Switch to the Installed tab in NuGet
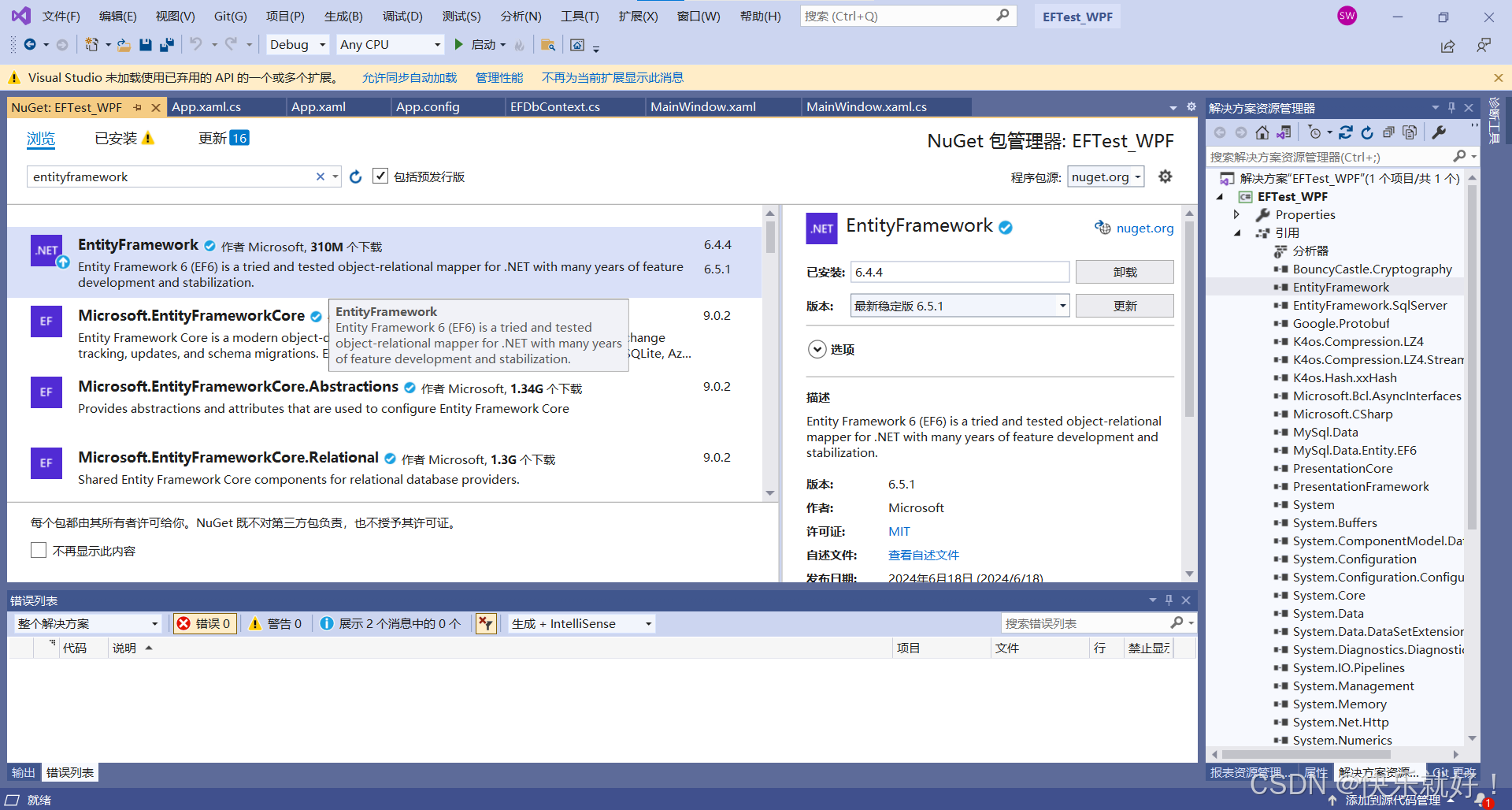1512x810 pixels. (124, 139)
